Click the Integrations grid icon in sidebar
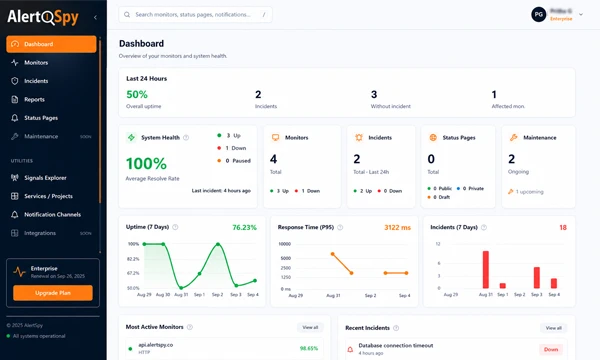The image size is (600, 360). tap(15, 233)
